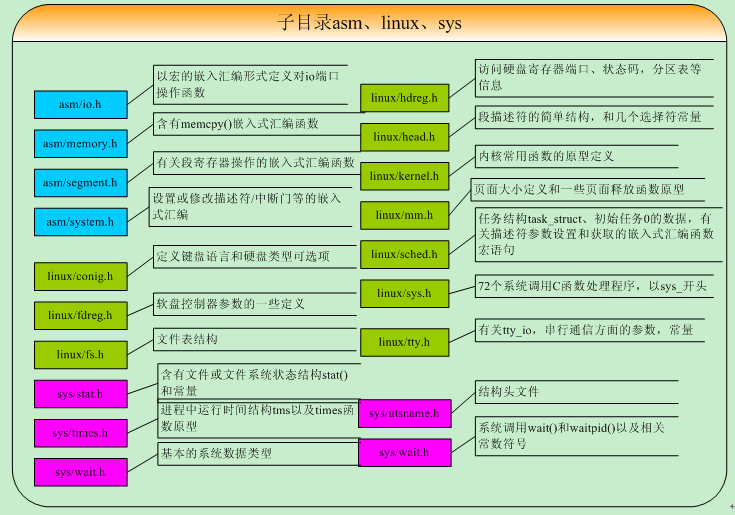Select the 文件表结构 description
Viewport: 735px width, 515px height.
pyautogui.click(x=187, y=339)
